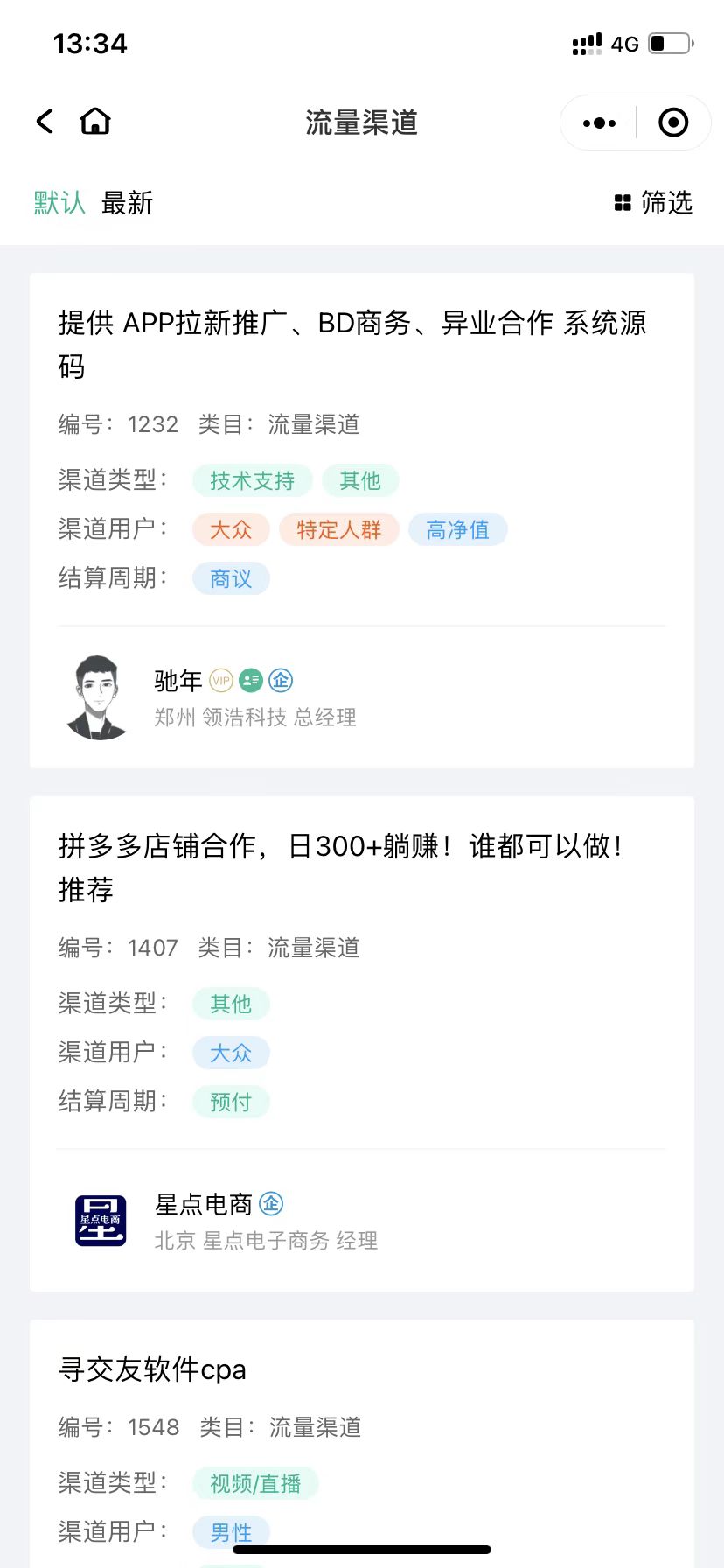
Task: Tap the back arrow icon
Action: pyautogui.click(x=45, y=122)
